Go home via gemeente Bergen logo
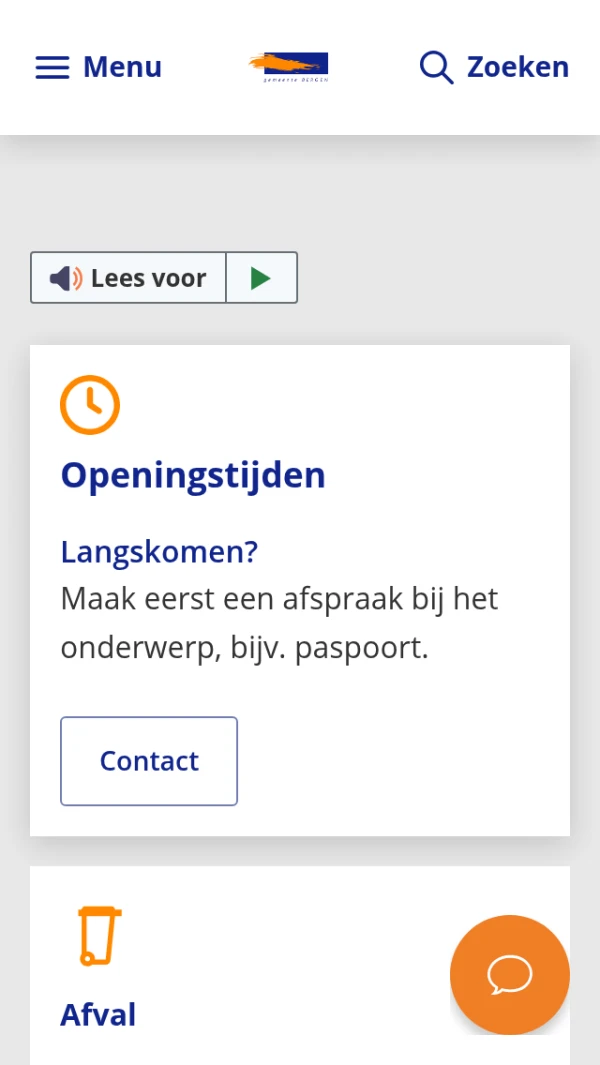Image resolution: width=600 pixels, height=1065 pixels. [x=288, y=67]
